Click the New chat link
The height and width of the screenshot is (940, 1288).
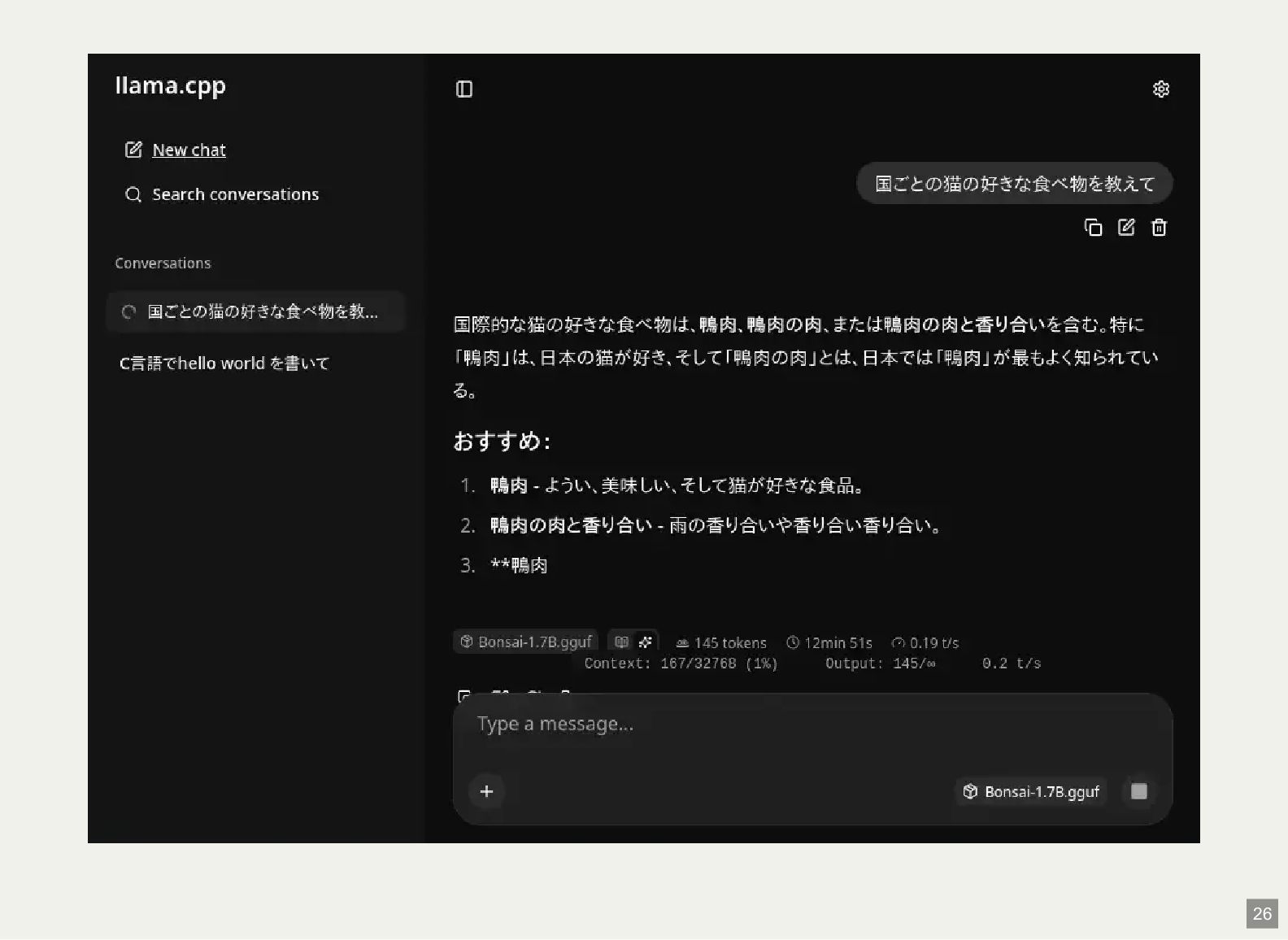(189, 150)
